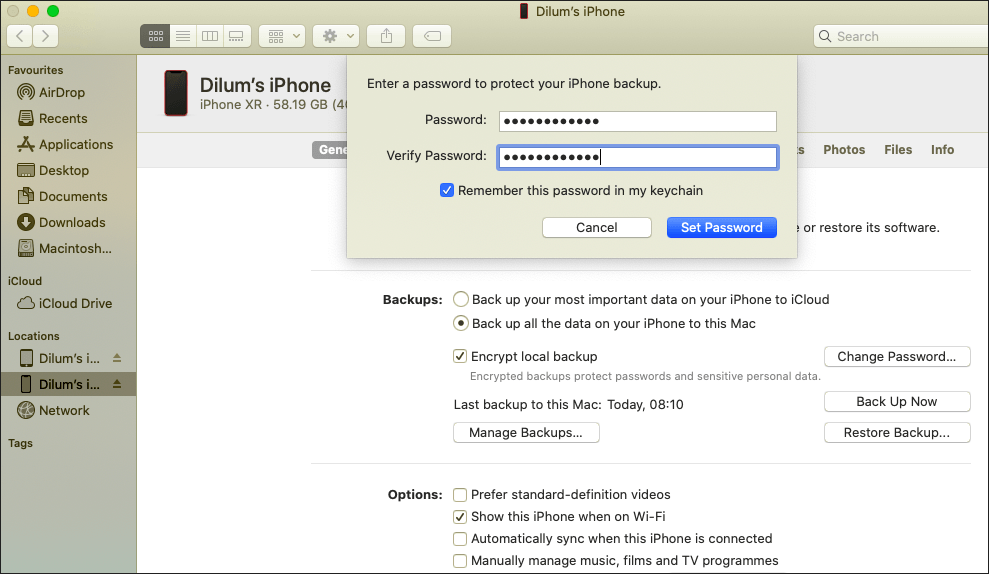This screenshot has width=989, height=574.
Task: Click the Manage Backups... button
Action: [x=526, y=433]
